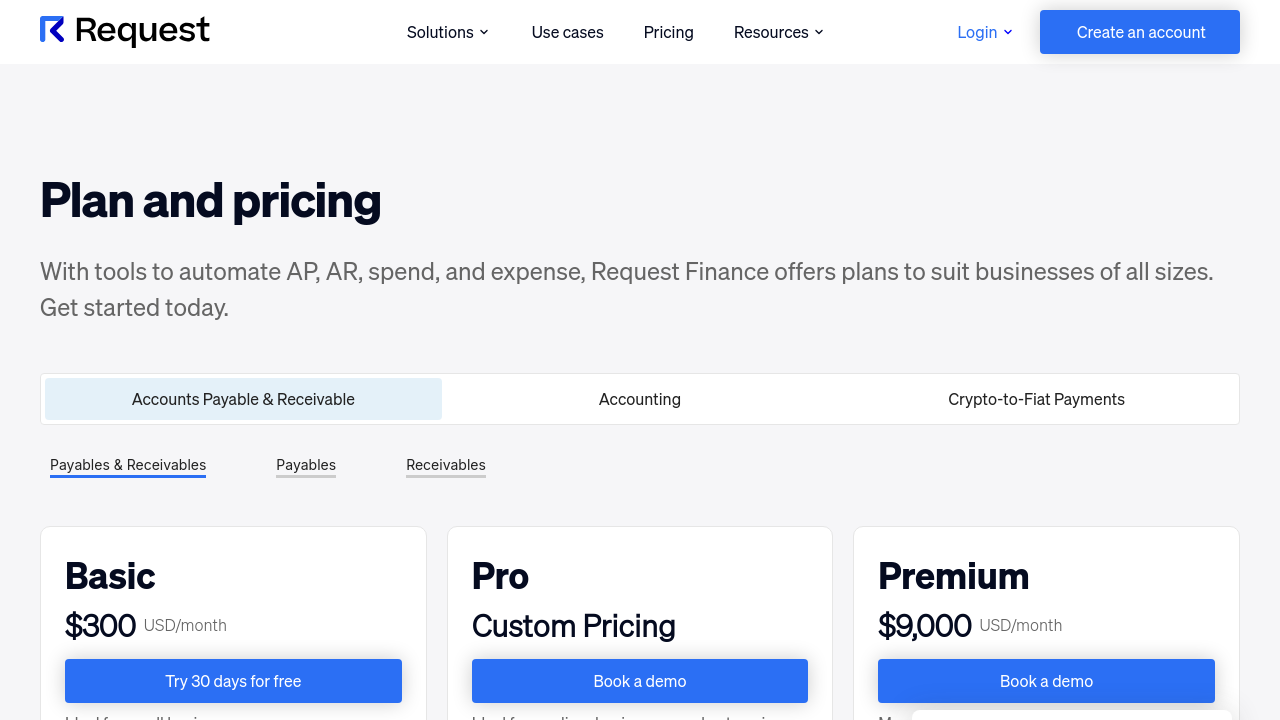
Task: Expand the Login dropdown arrow
Action: coord(1008,32)
